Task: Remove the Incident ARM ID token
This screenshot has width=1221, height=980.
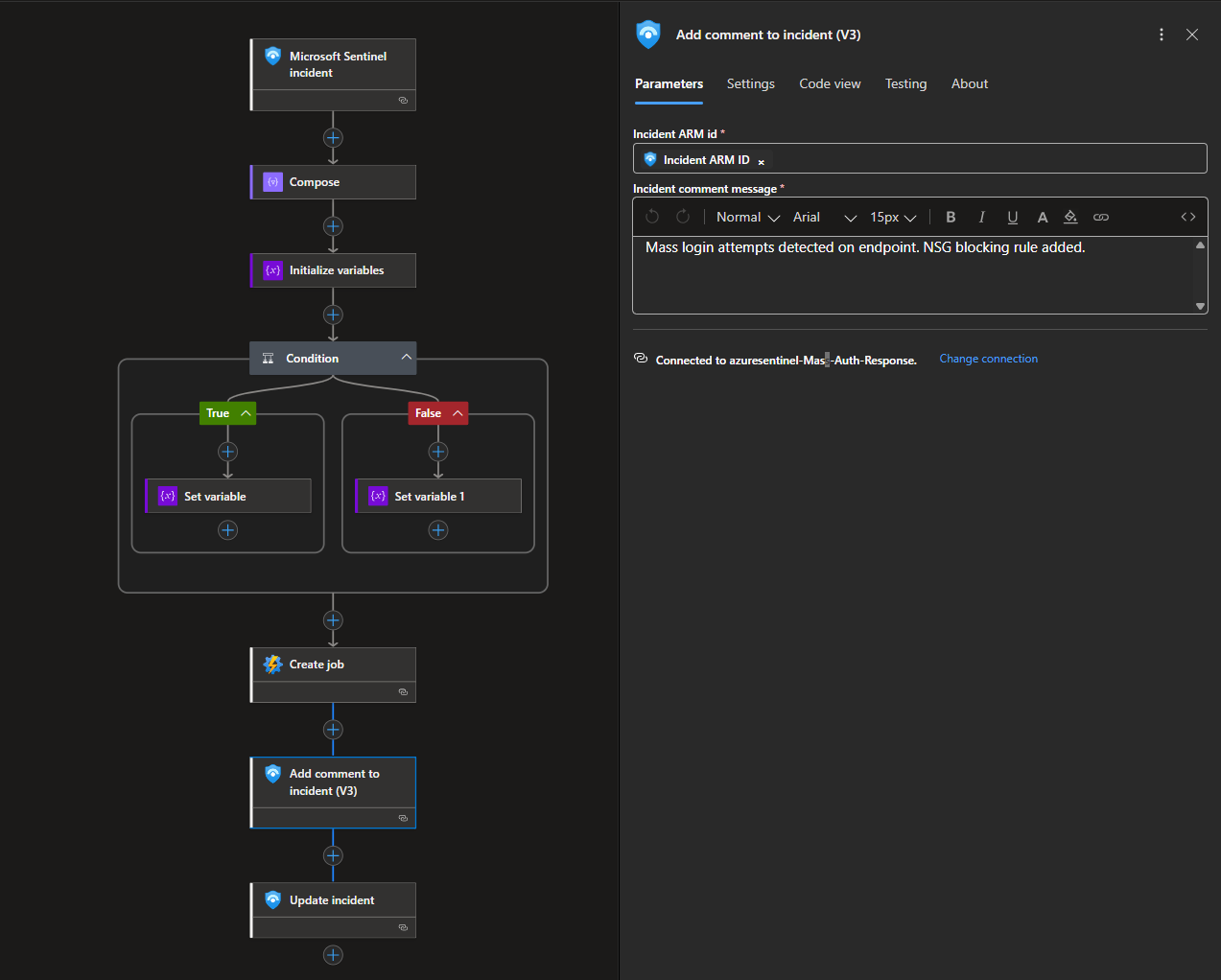Action: tap(762, 162)
